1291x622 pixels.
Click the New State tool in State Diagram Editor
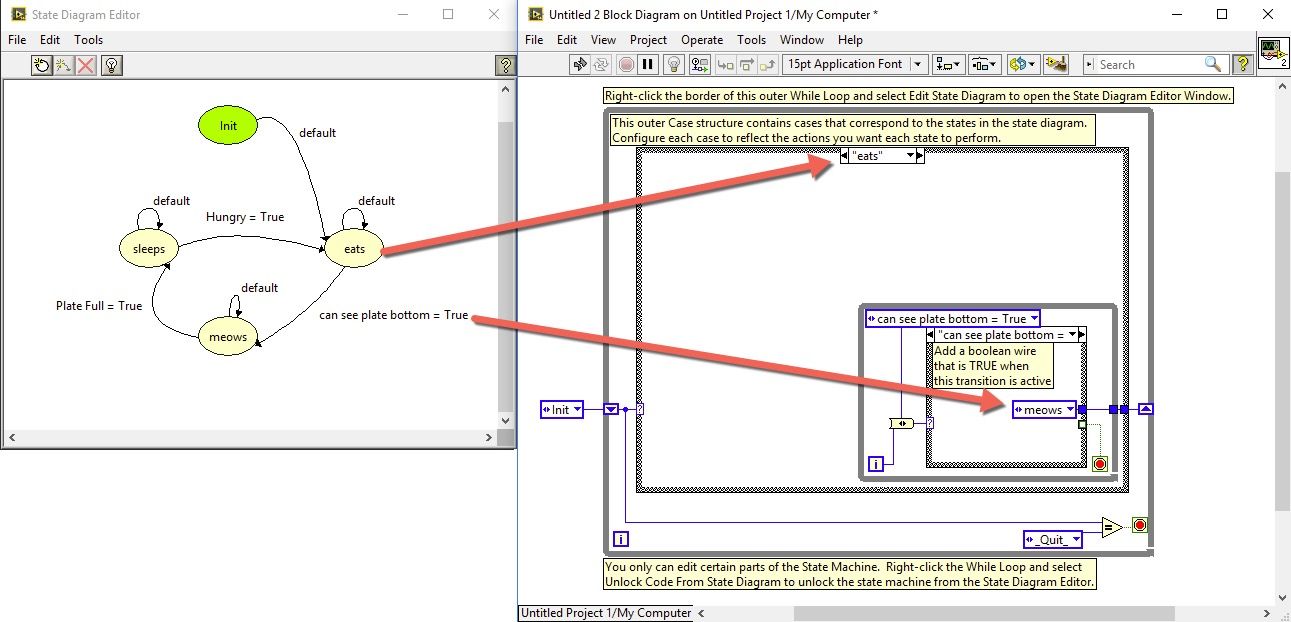pos(41,66)
